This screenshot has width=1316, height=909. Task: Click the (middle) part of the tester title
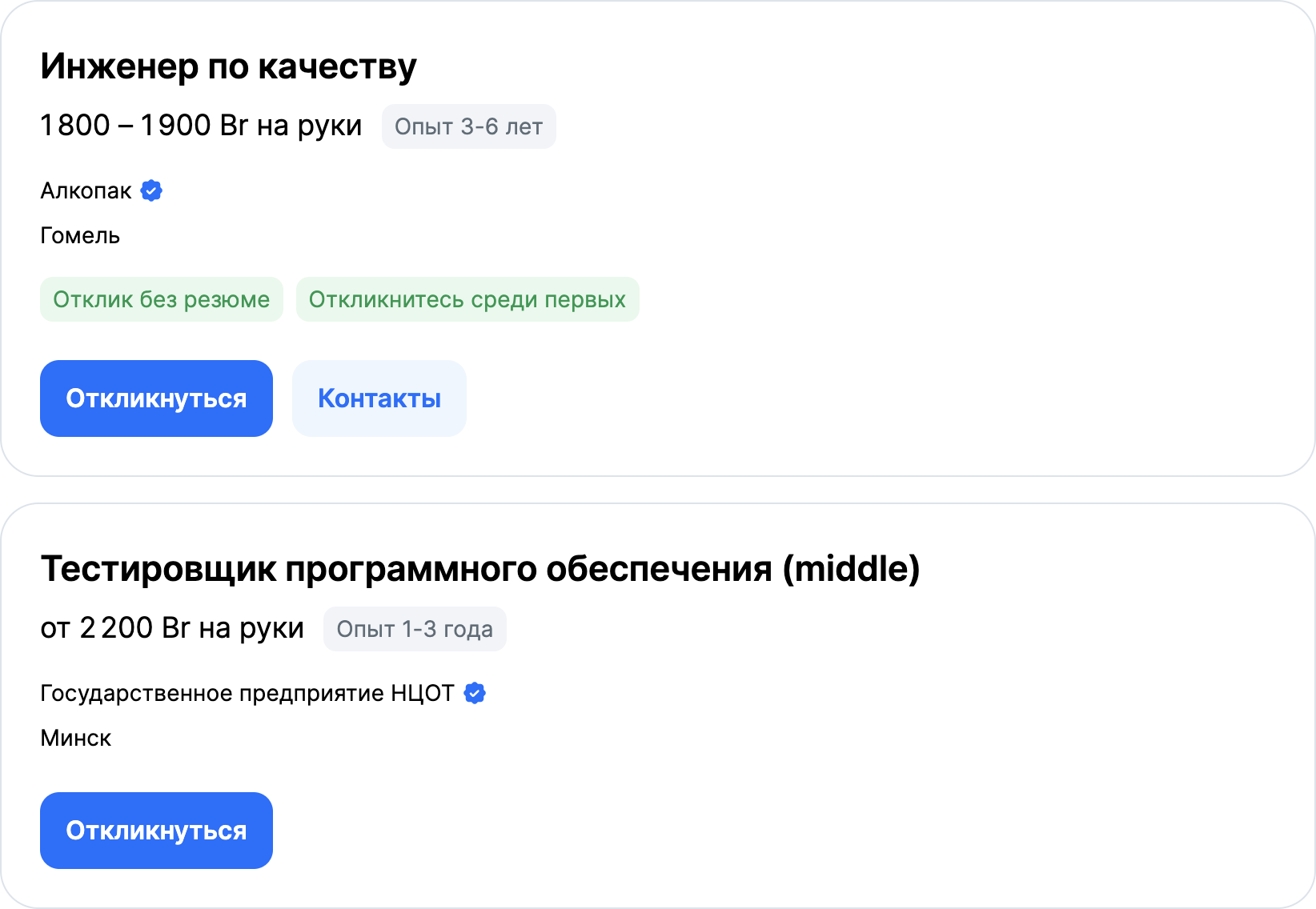coord(851,569)
